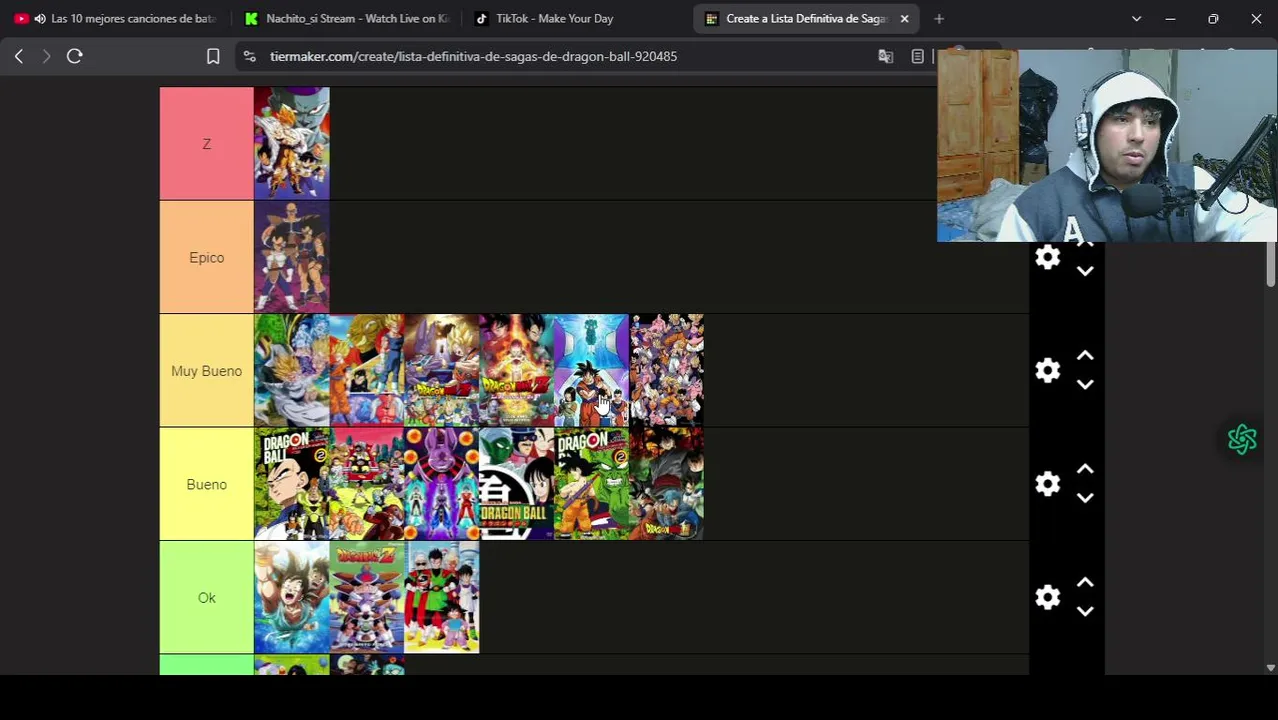
Task: Select second image in Bueno row
Action: point(367,484)
